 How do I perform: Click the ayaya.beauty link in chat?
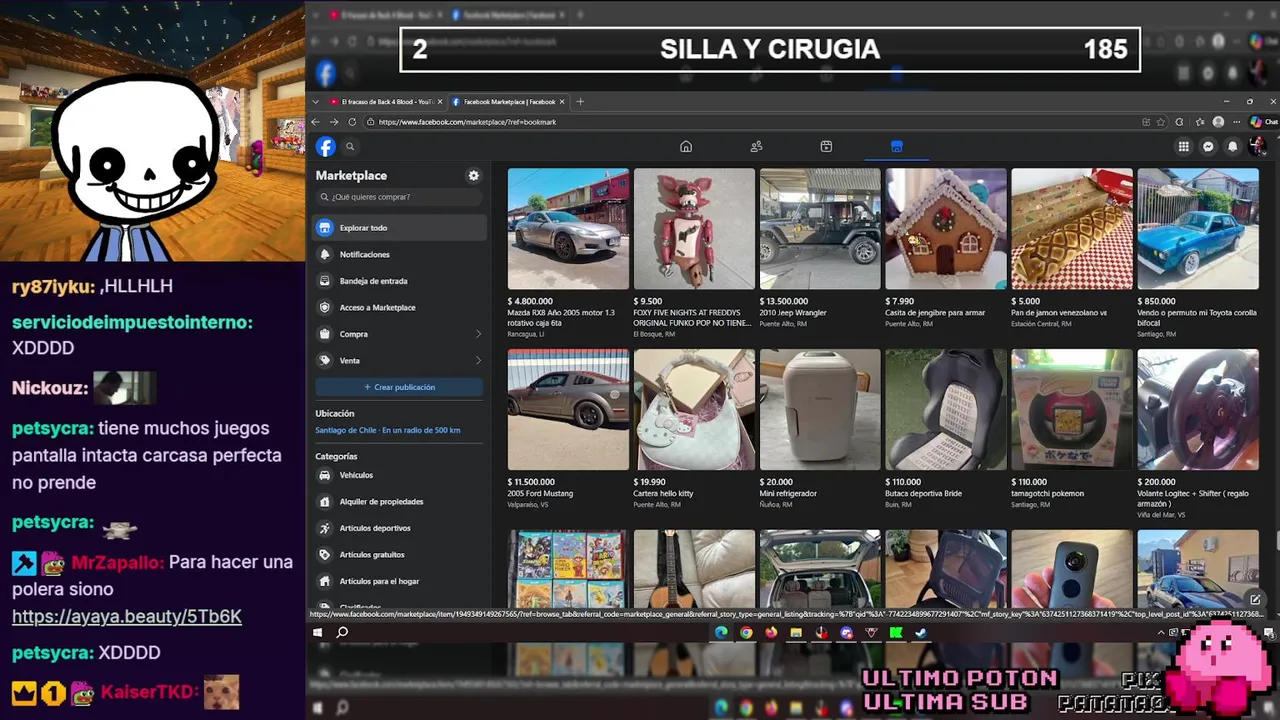pos(127,617)
